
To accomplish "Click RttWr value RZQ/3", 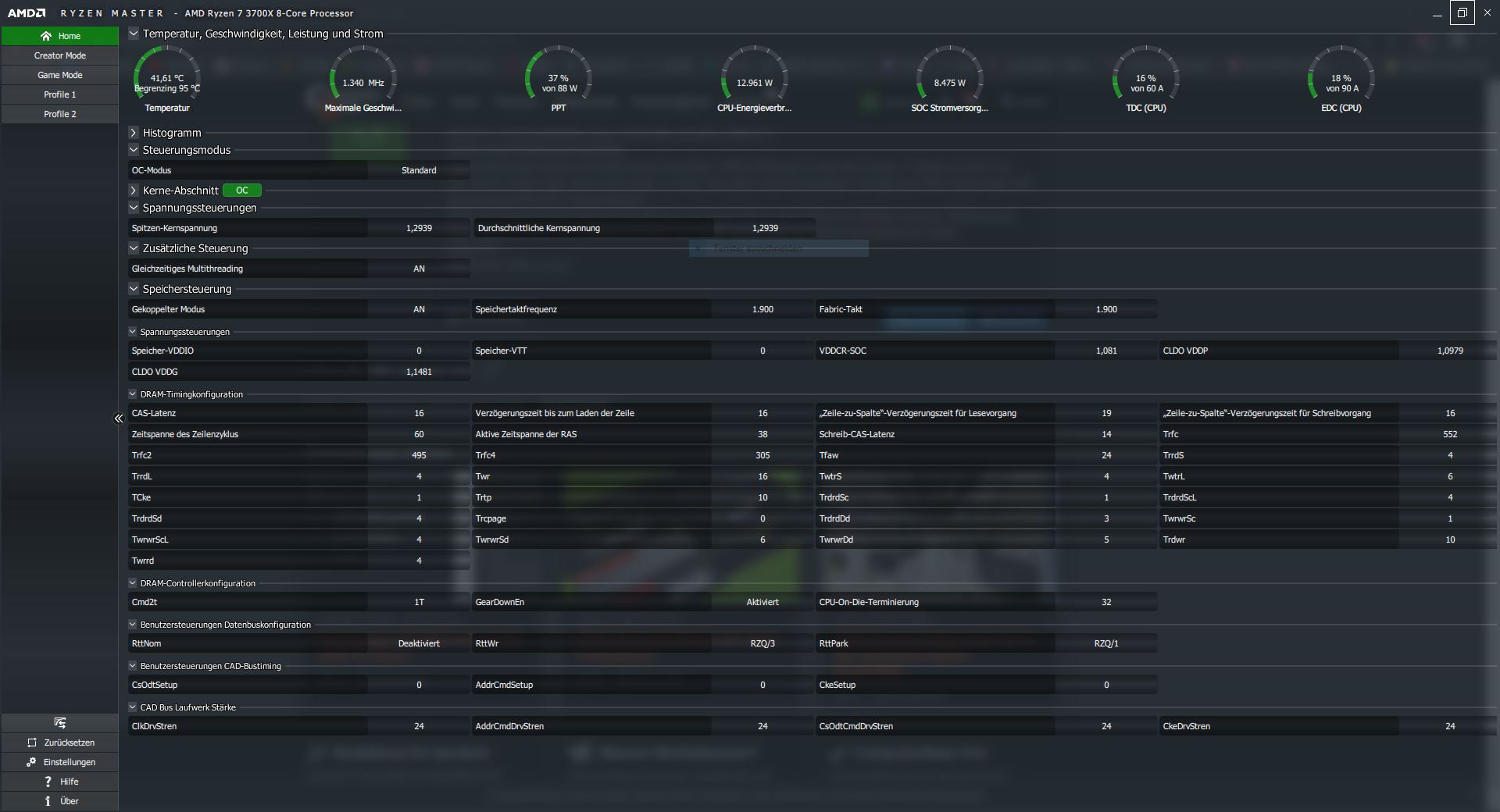I will [x=762, y=643].
